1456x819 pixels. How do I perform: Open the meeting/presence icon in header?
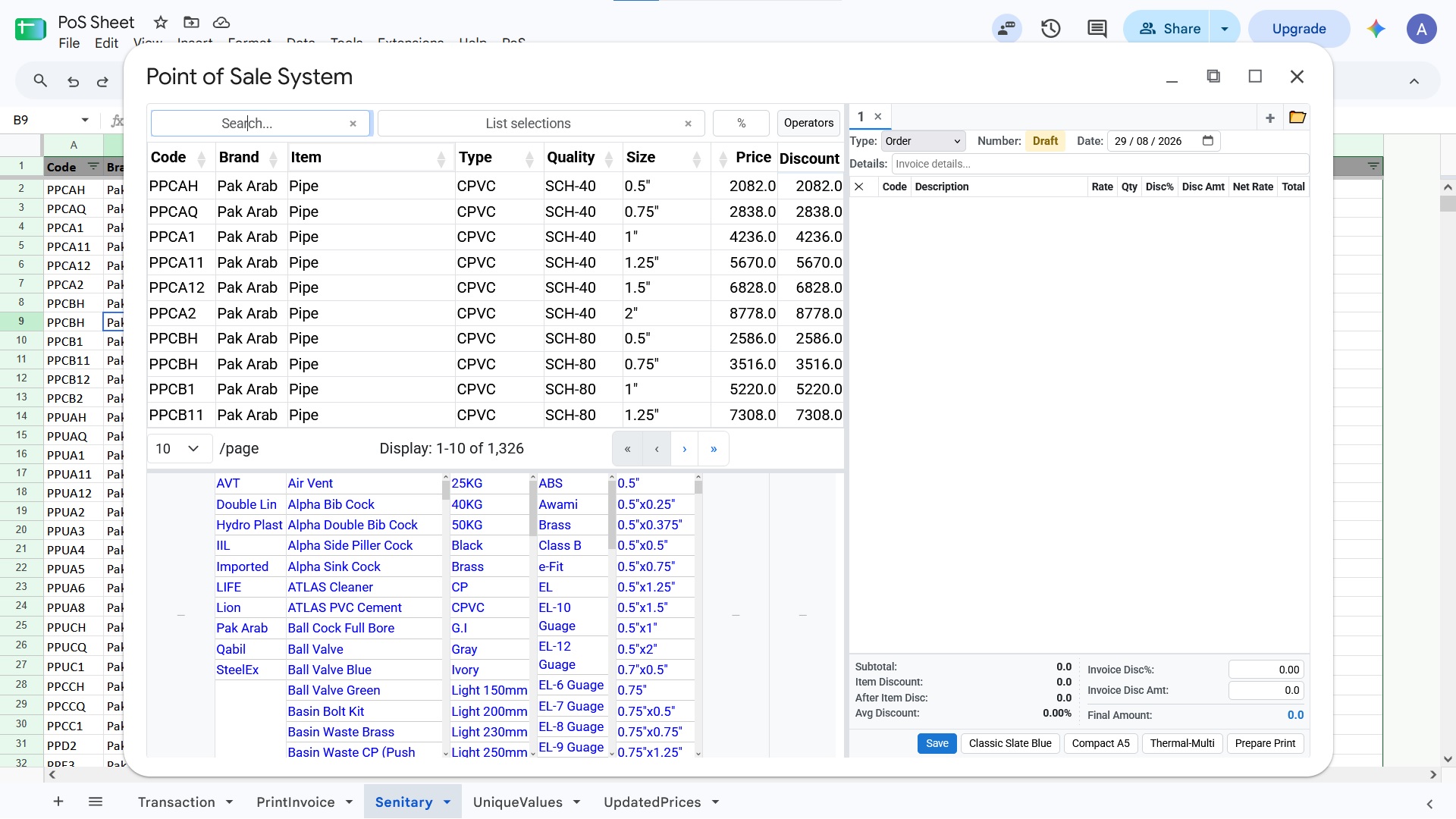coord(1006,29)
